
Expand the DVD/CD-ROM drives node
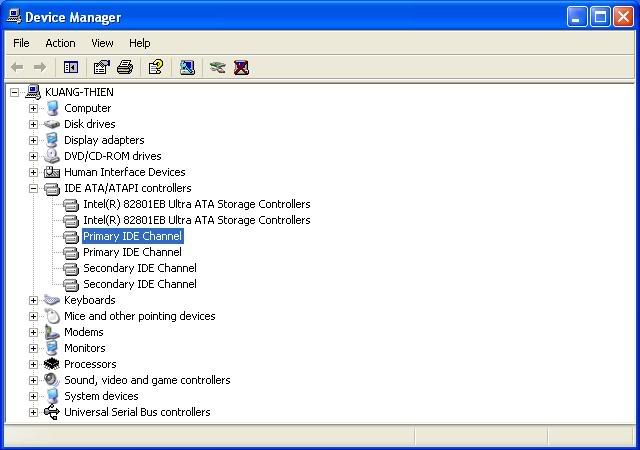(33, 156)
